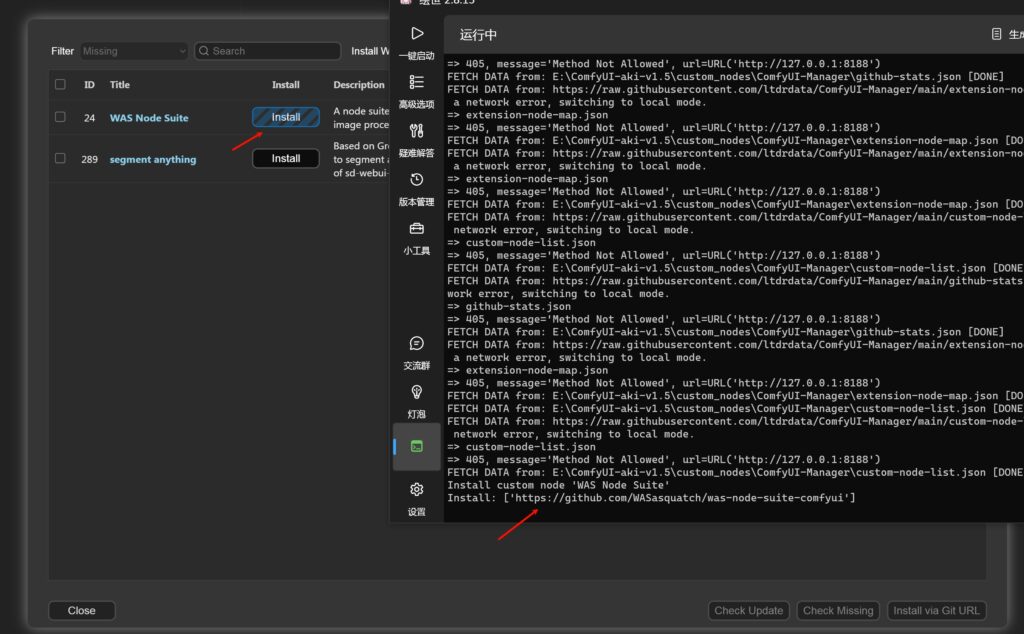The height and width of the screenshot is (634, 1024).
Task: Click the Description column header
Action: 359,85
